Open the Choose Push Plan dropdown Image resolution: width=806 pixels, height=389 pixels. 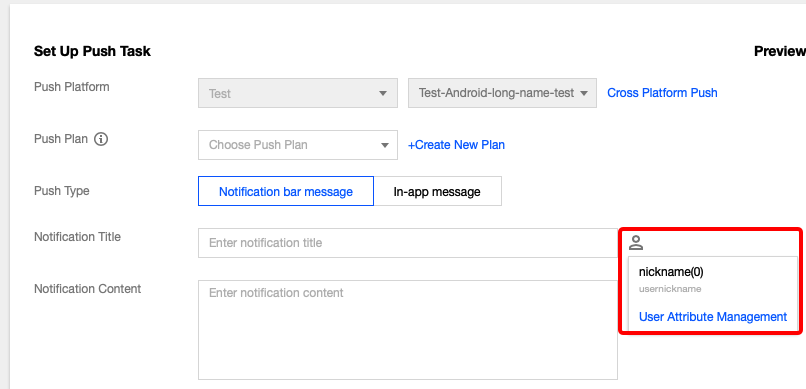pos(298,145)
